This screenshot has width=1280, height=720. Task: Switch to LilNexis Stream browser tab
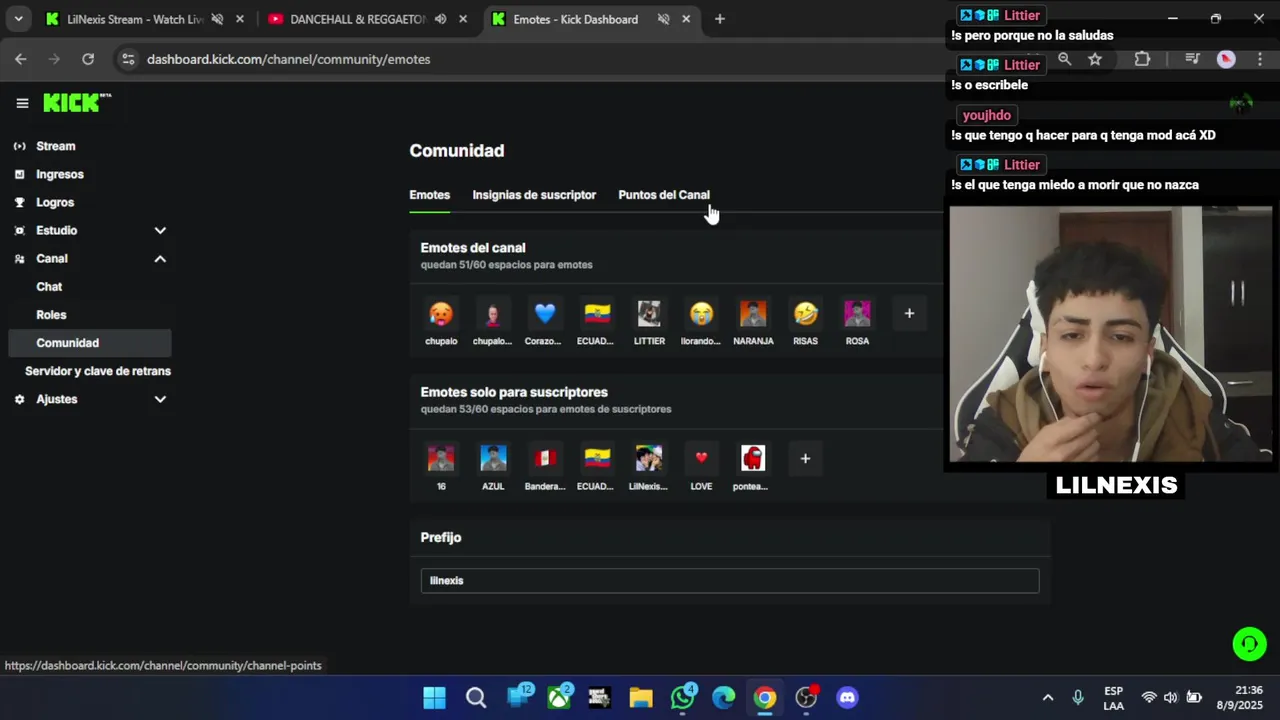[134, 19]
